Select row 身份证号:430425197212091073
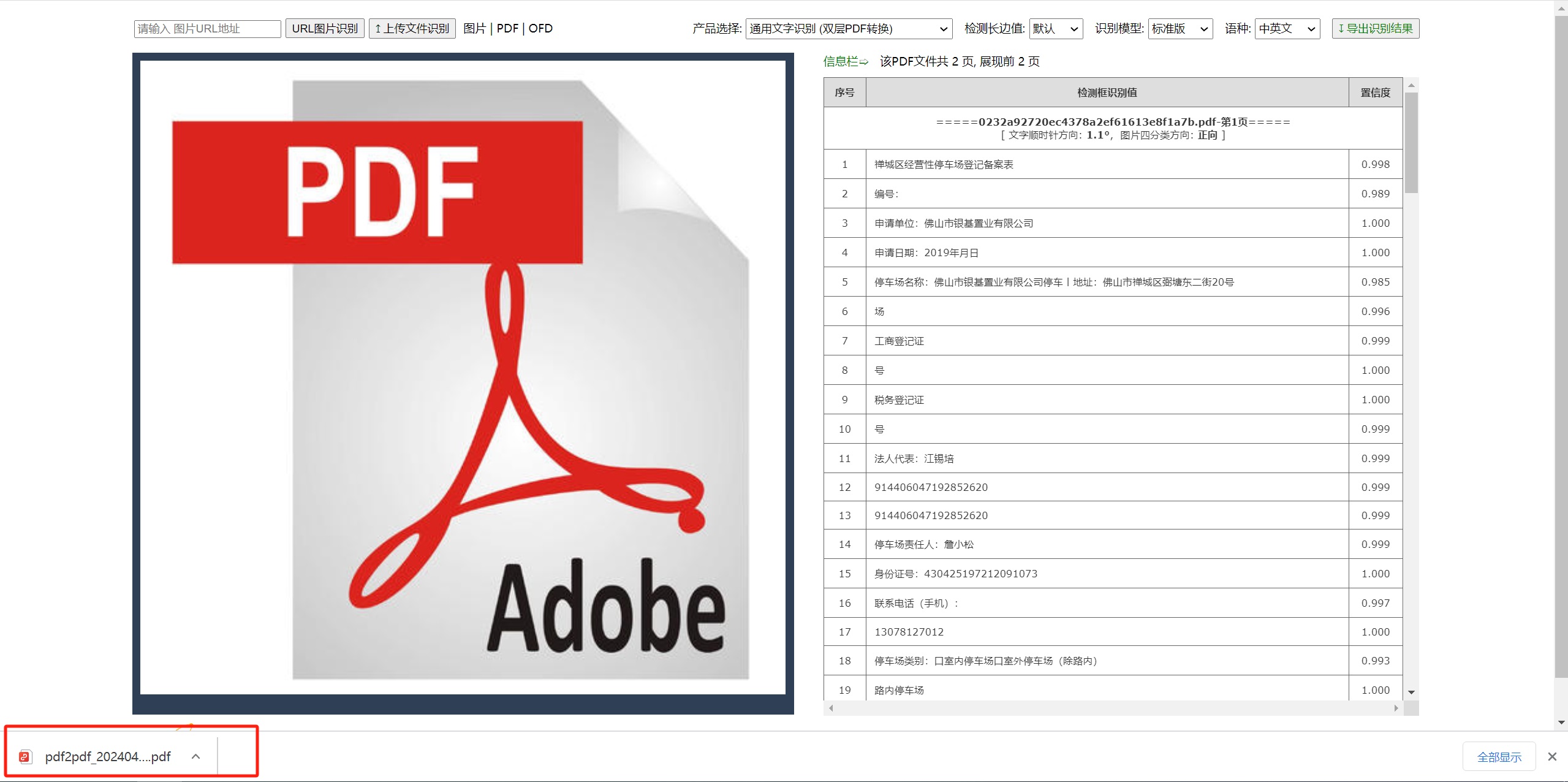This screenshot has width=1568, height=782. [1113, 574]
